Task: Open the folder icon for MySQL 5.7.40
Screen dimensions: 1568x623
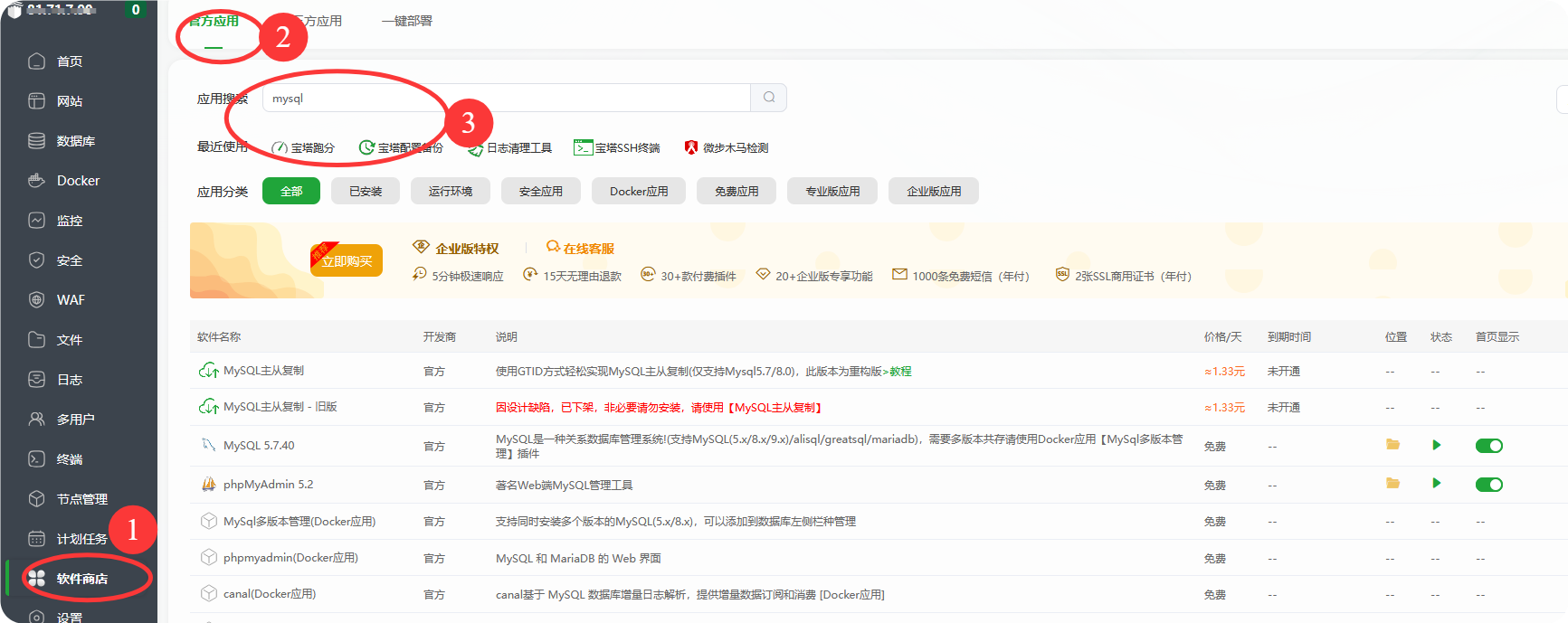Action: point(1392,445)
